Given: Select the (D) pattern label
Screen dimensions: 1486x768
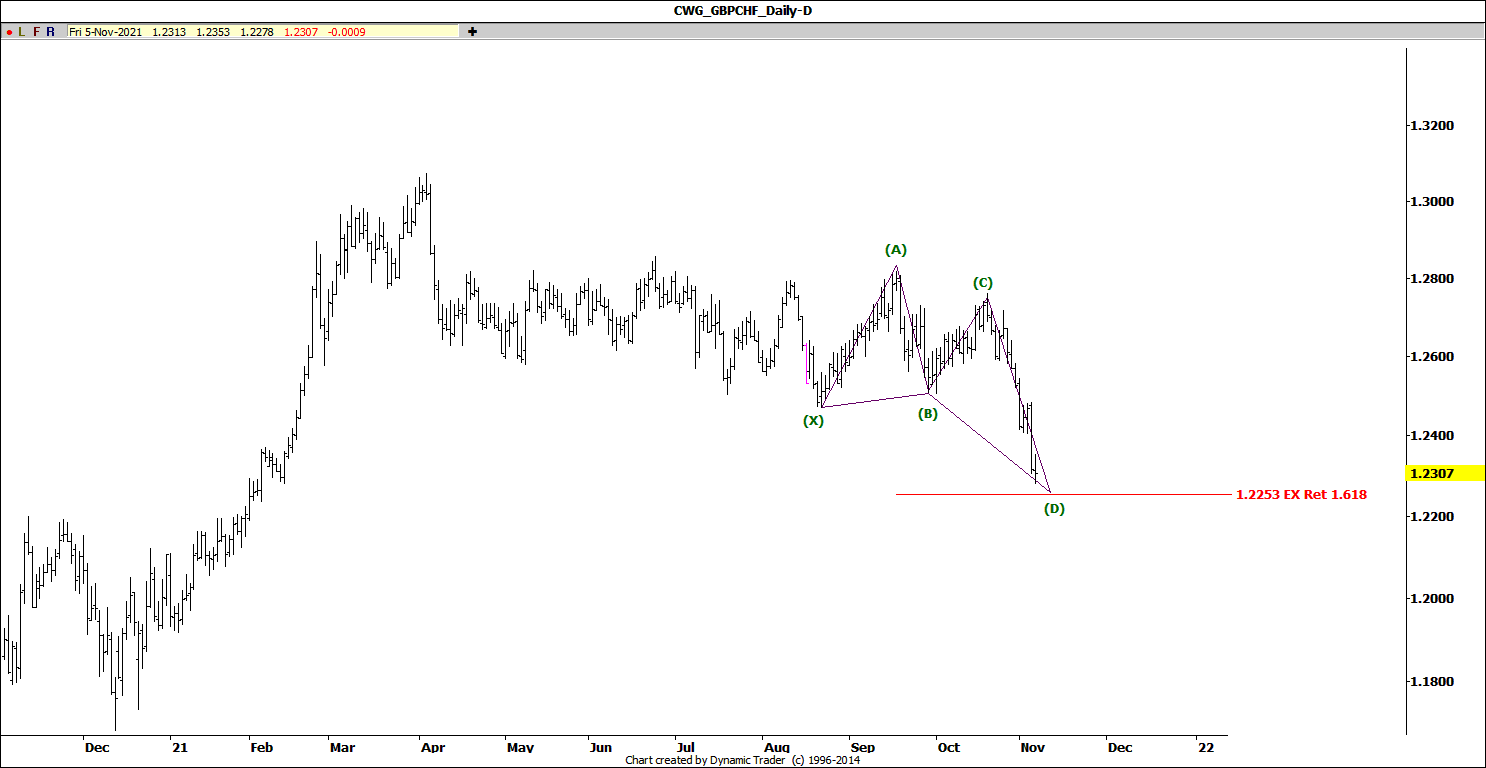Looking at the screenshot, I should [x=1054, y=508].
